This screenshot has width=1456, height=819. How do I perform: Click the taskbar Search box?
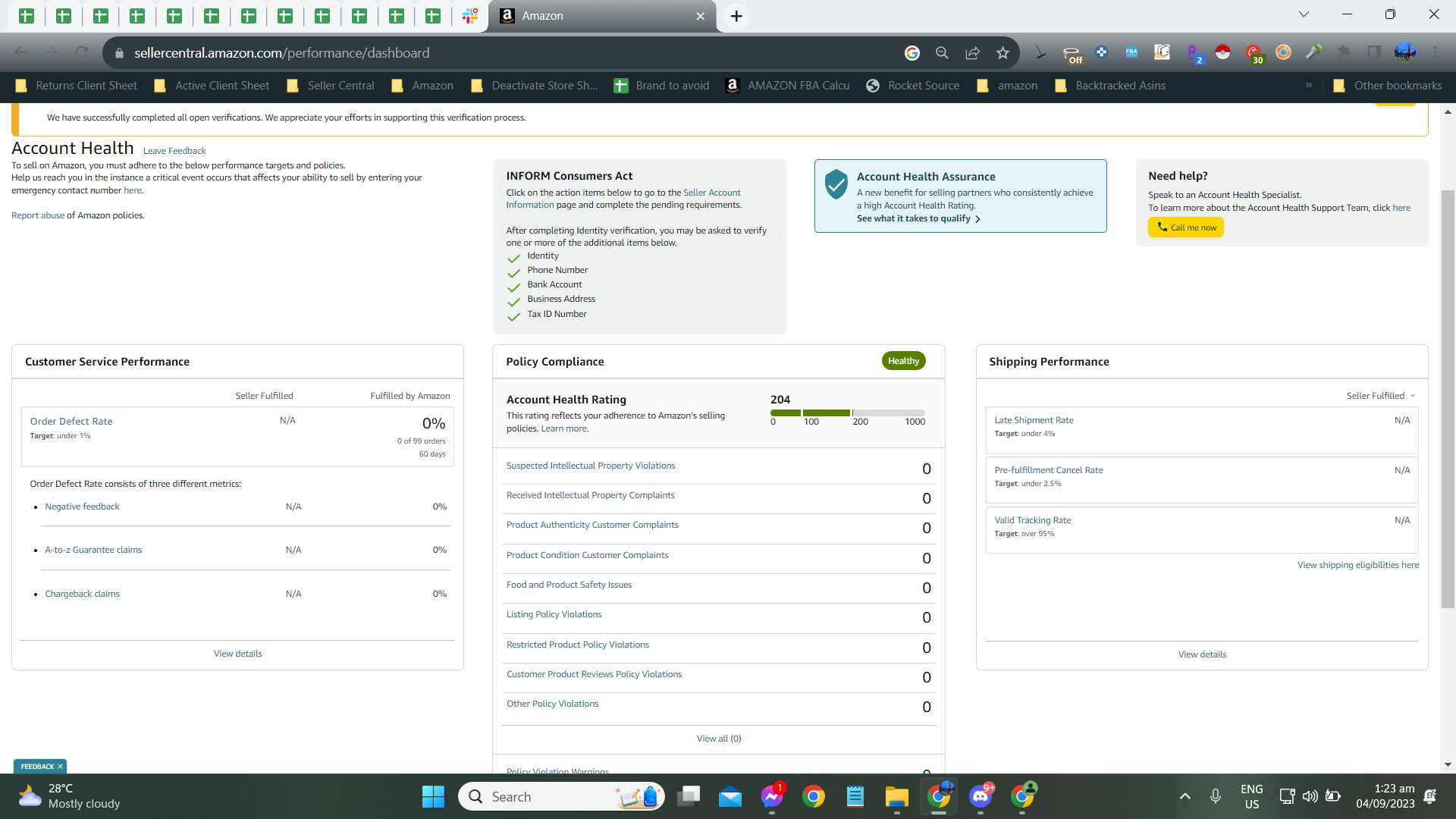[561, 797]
